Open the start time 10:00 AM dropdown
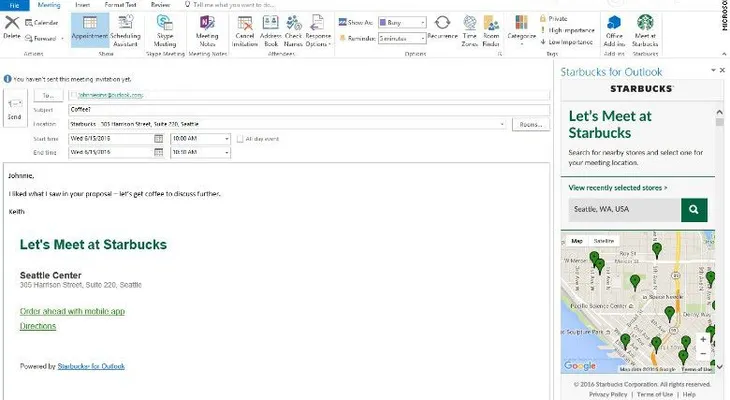Screen dimensions: 730x400 click(227, 139)
